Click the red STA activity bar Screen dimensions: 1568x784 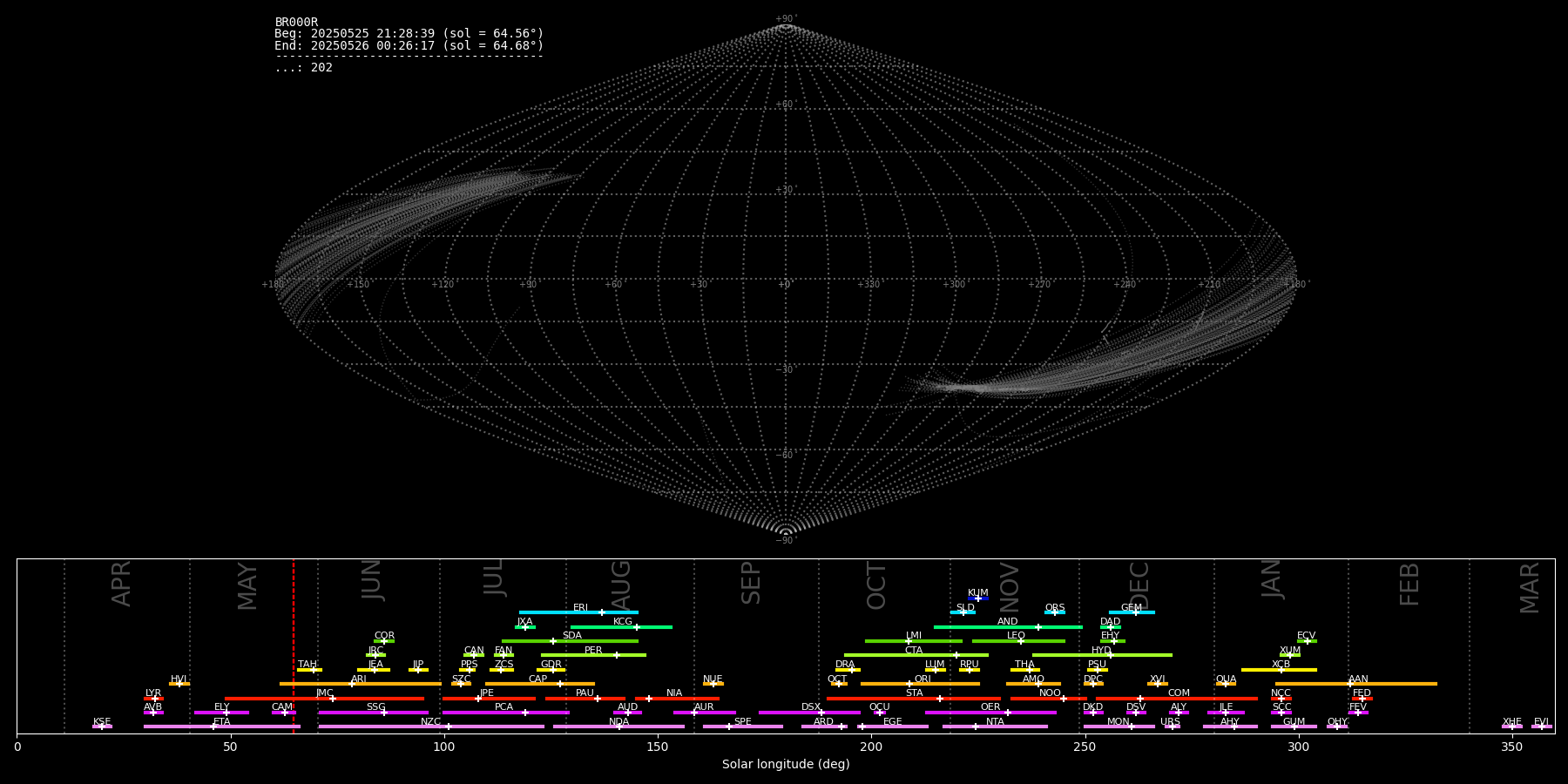[914, 699]
